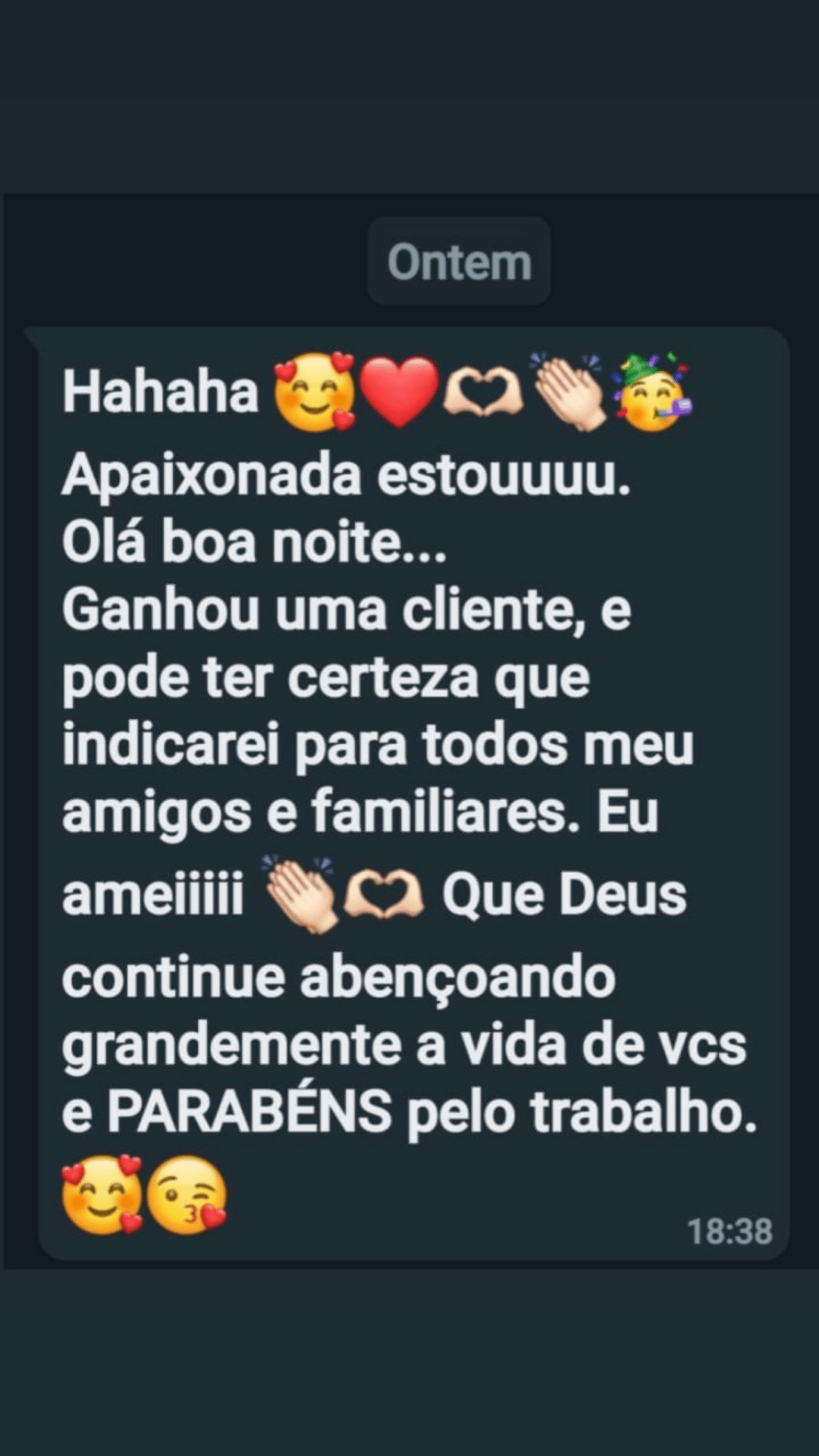Tap the word Hahaha
The image size is (819, 1456).
coord(161,392)
